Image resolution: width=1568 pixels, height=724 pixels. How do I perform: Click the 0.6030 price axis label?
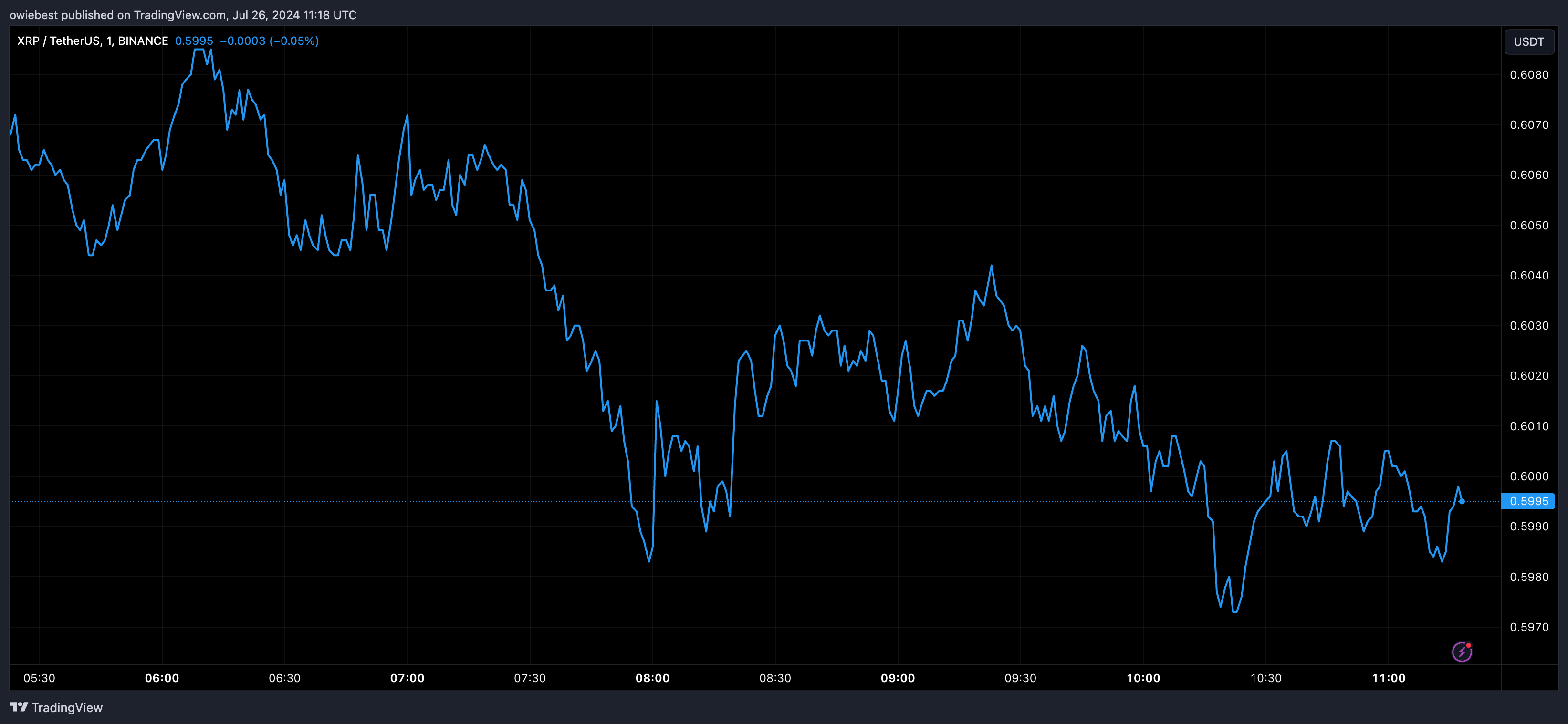1529,325
